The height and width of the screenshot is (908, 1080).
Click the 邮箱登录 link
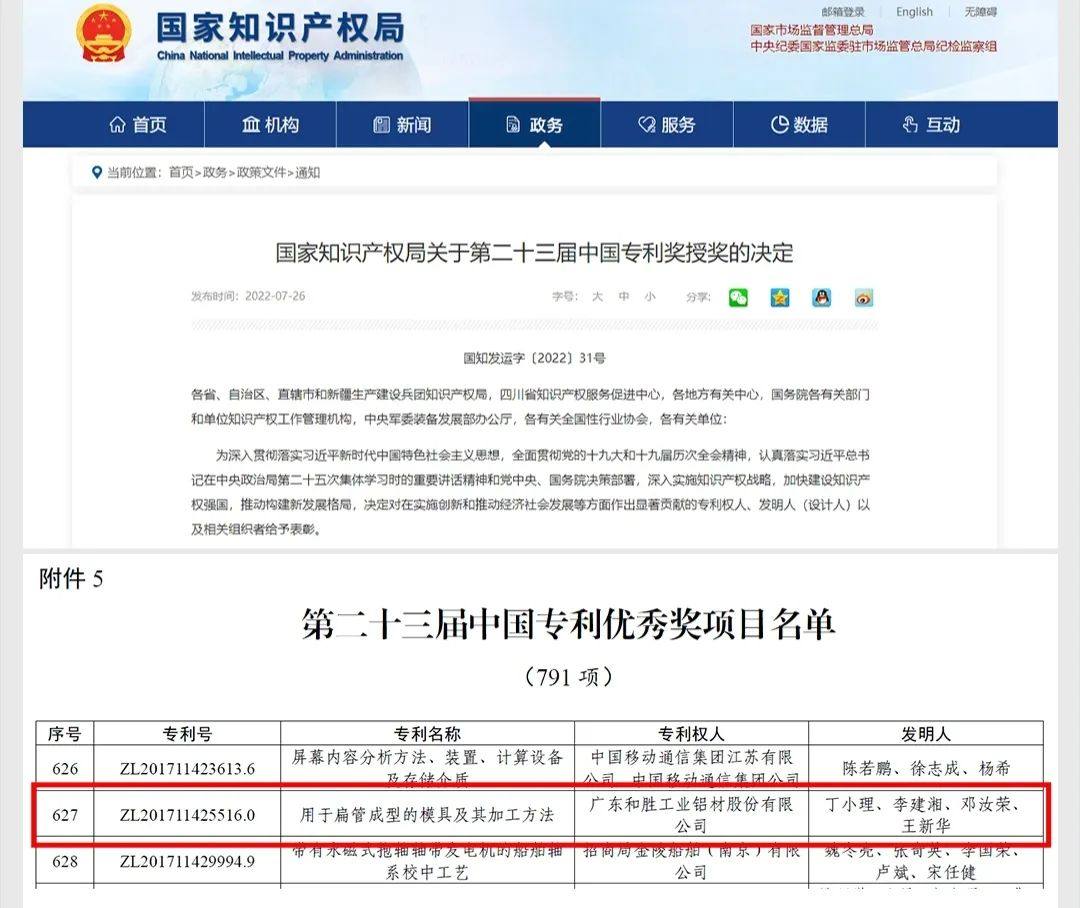[x=842, y=12]
